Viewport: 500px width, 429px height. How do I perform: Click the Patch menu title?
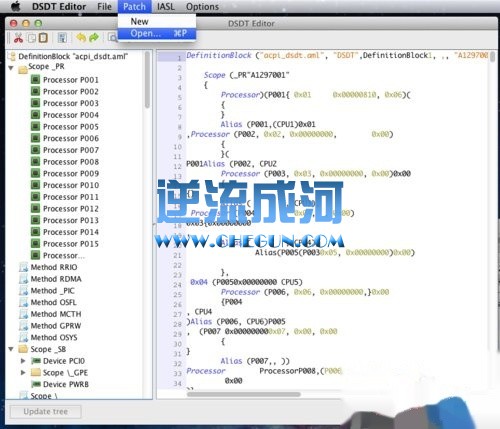coord(134,7)
